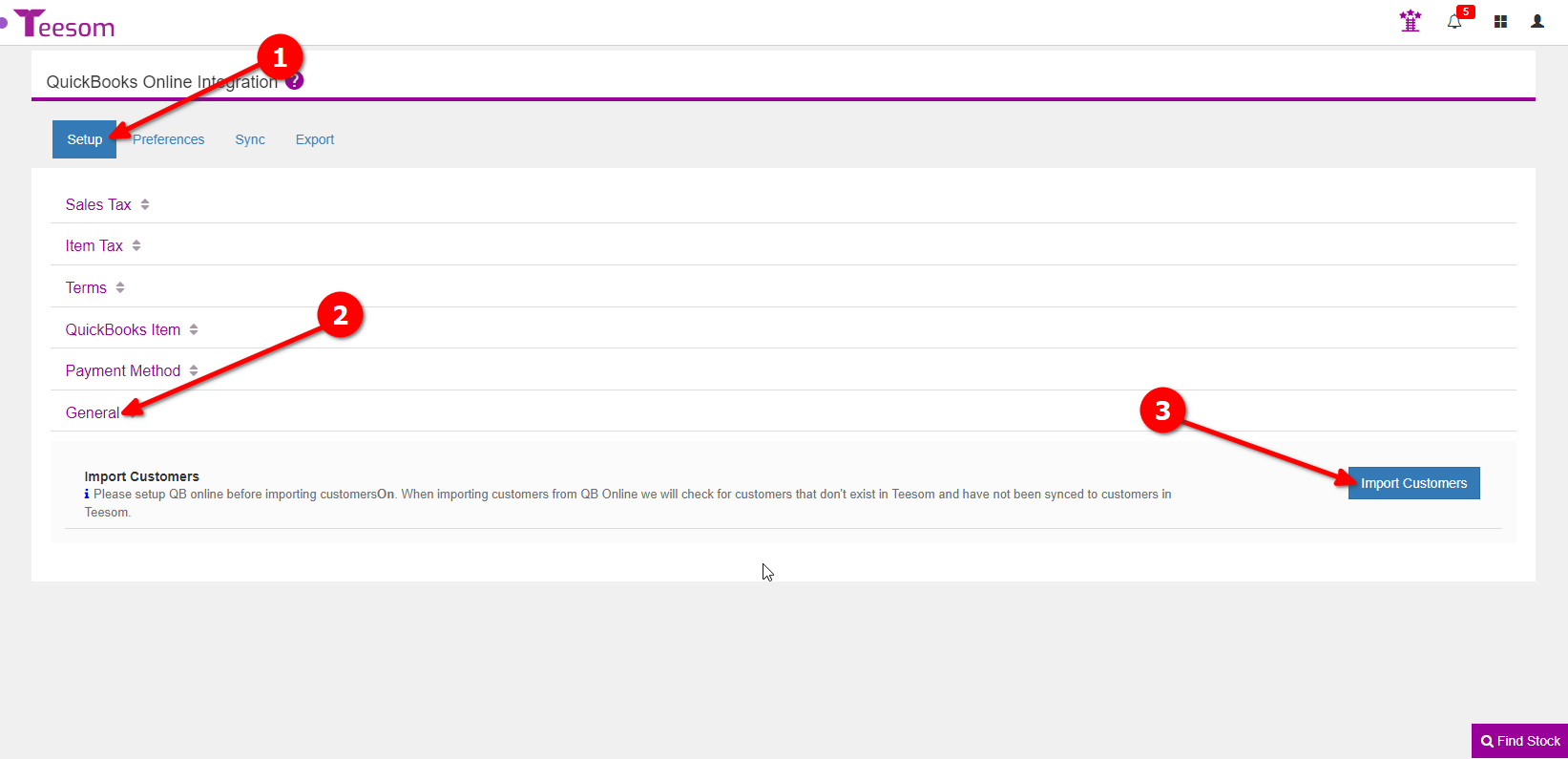
Task: Click the Import Customers button
Action: tap(1413, 483)
